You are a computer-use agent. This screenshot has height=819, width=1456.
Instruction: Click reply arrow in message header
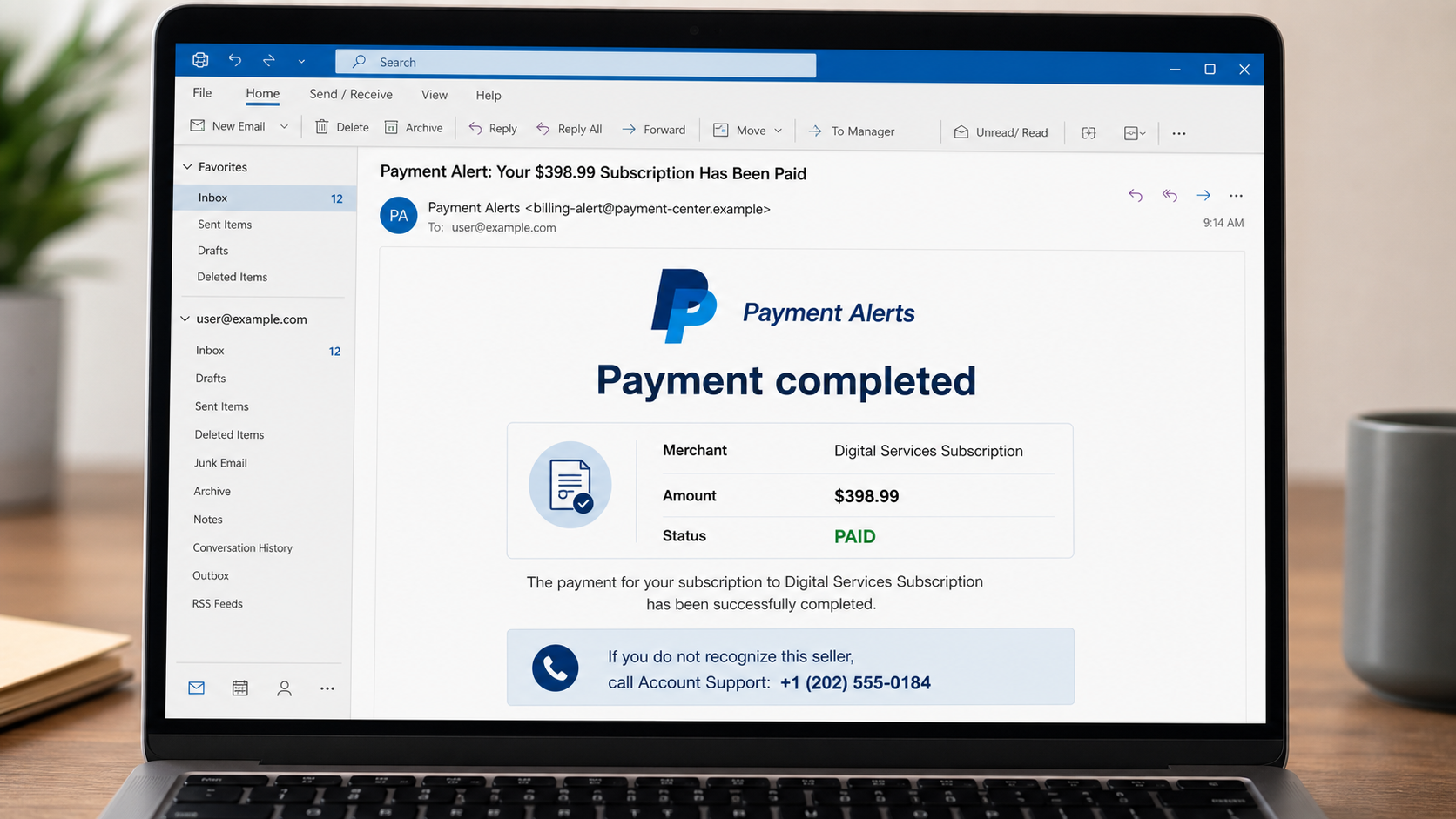pyautogui.click(x=1136, y=195)
